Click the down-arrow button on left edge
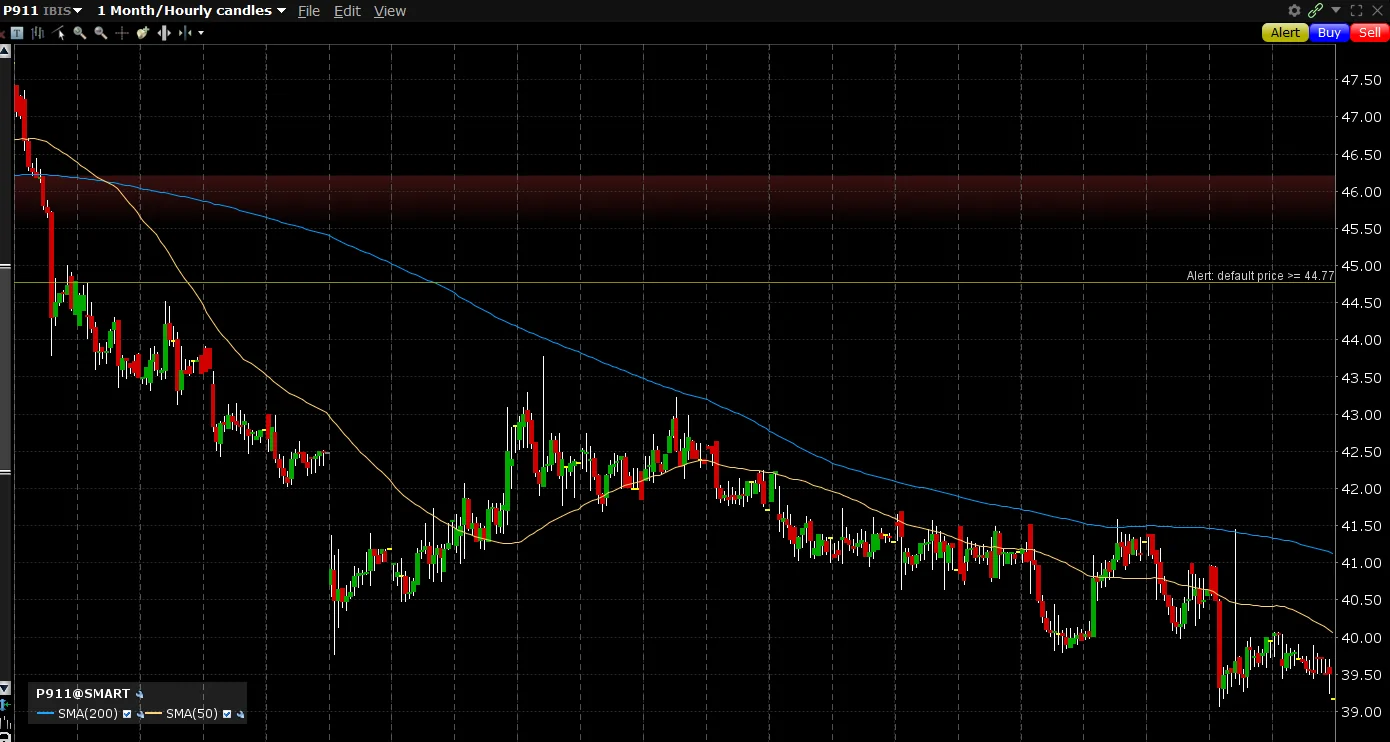The height and width of the screenshot is (742, 1390). pyautogui.click(x=5, y=688)
